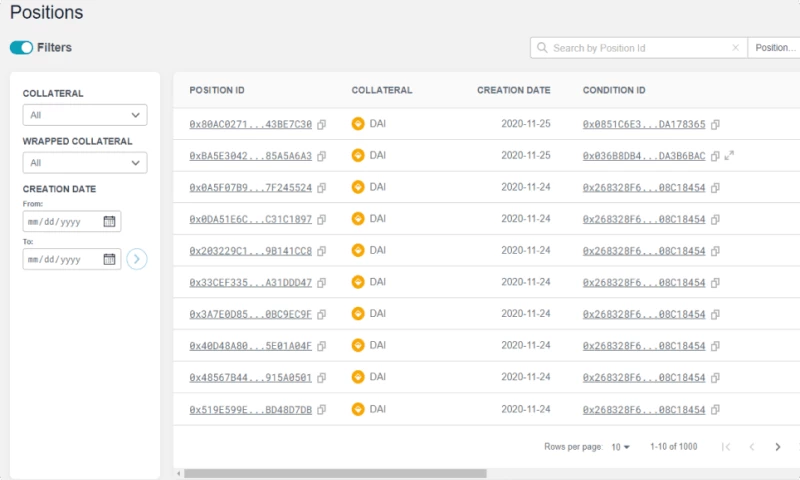This screenshot has height=480, width=800.
Task: Copy condition ID 0x036B8DB4...DA3B6BAC
Action: [x=715, y=156]
